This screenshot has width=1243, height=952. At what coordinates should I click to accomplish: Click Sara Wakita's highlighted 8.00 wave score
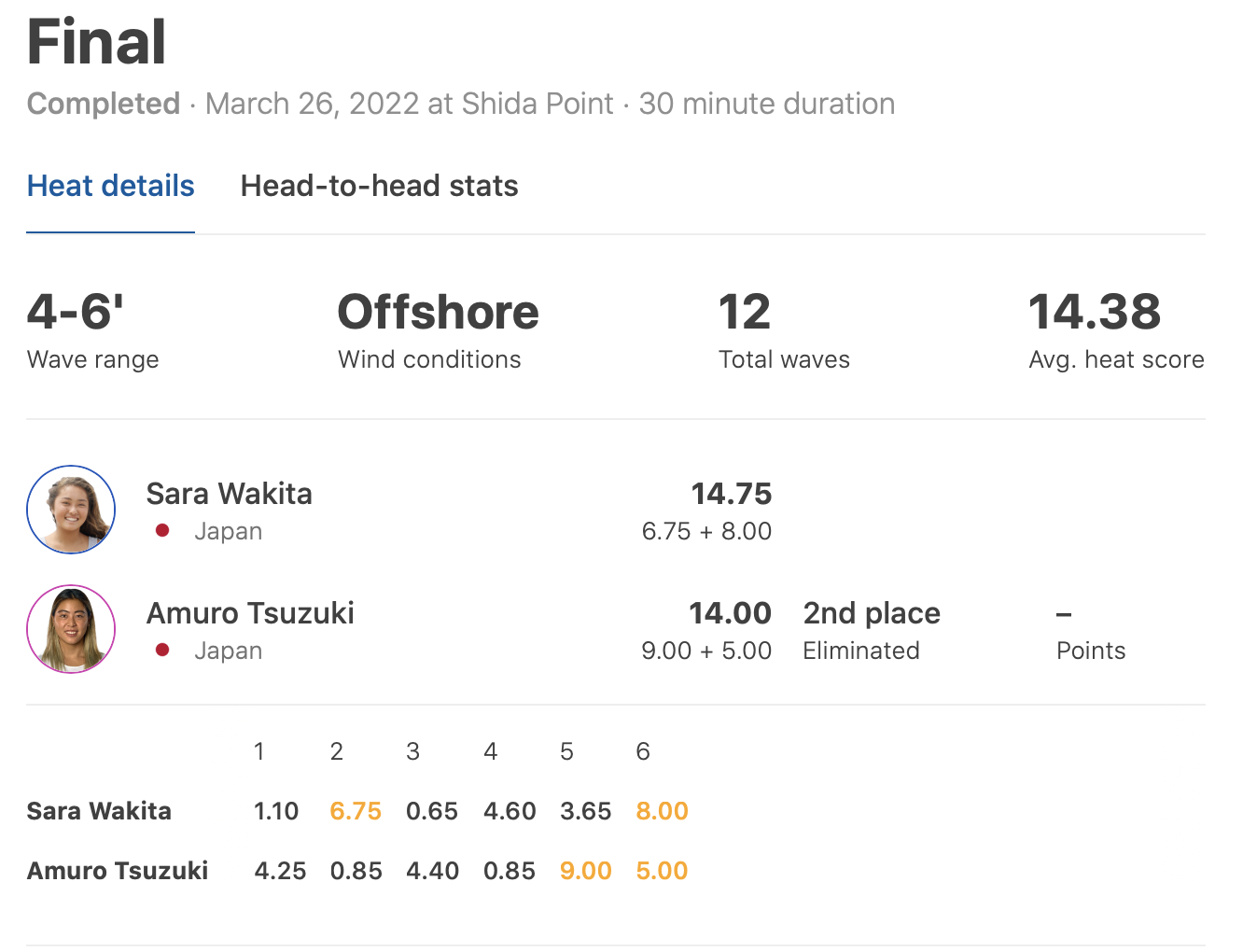pos(662,811)
